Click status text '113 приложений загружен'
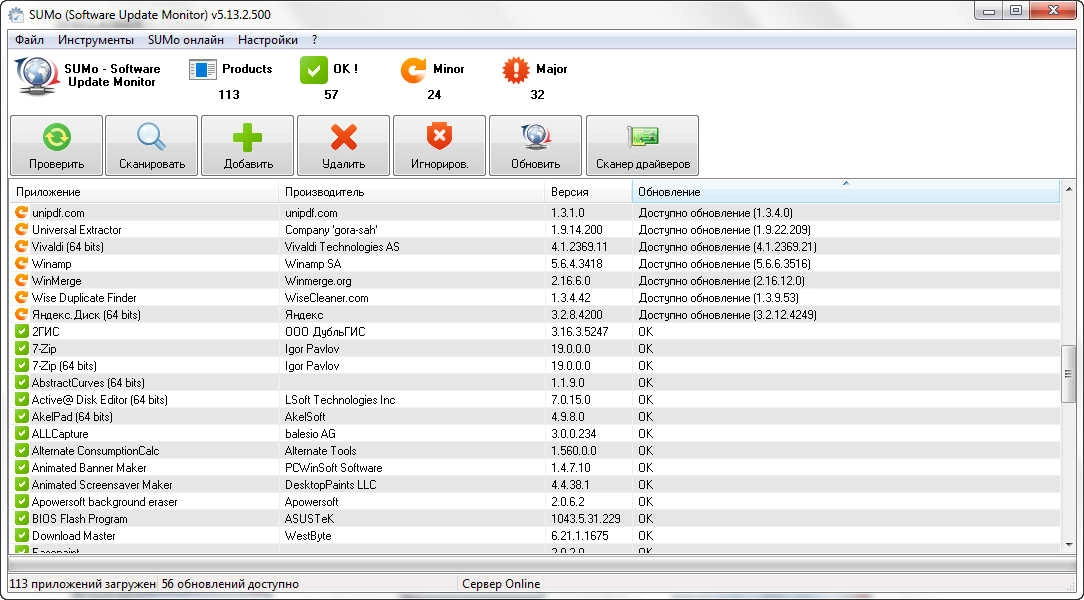This screenshot has height=600, width=1084. point(82,583)
